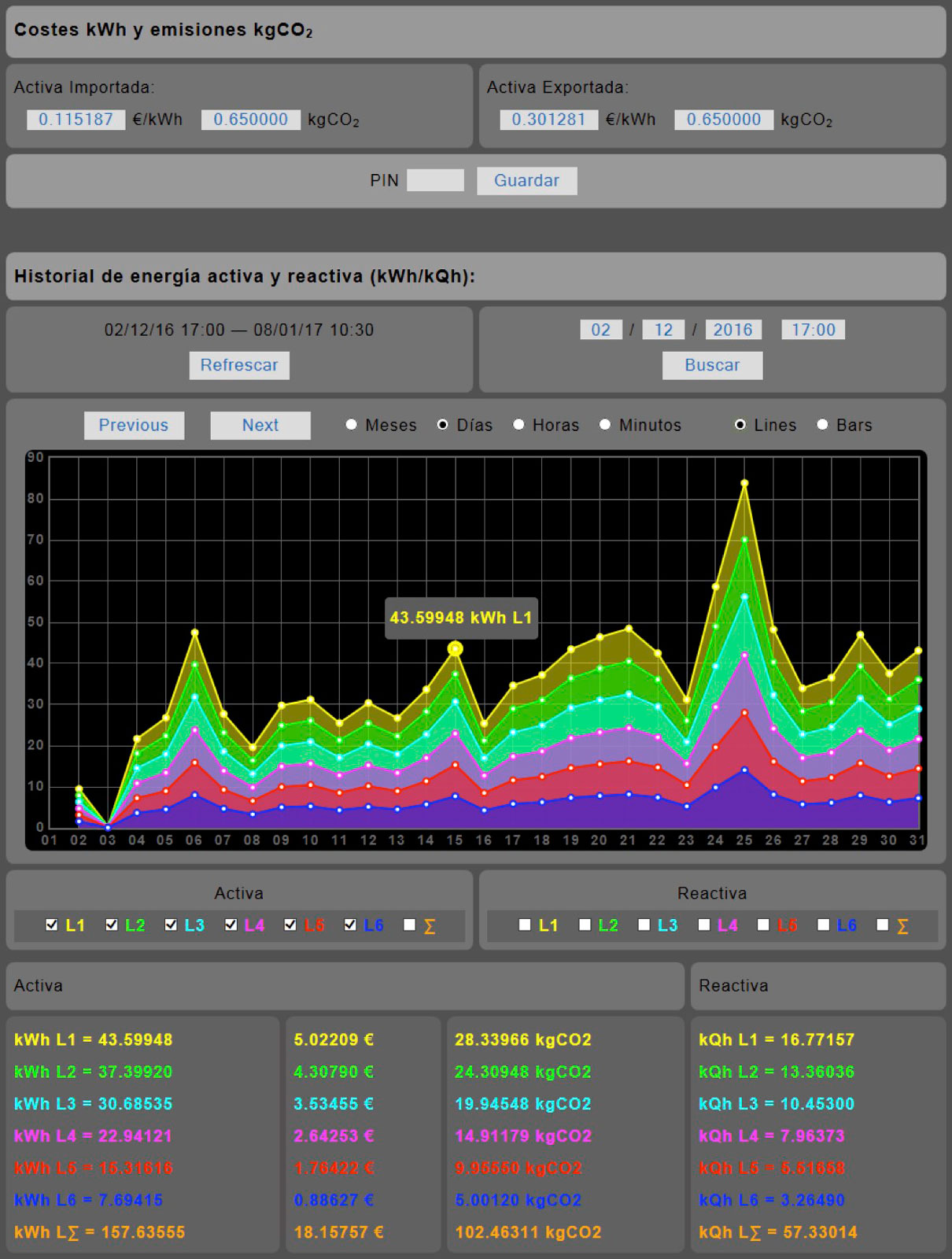Click the '102.46311 kgCO2' total emissions

click(528, 1232)
